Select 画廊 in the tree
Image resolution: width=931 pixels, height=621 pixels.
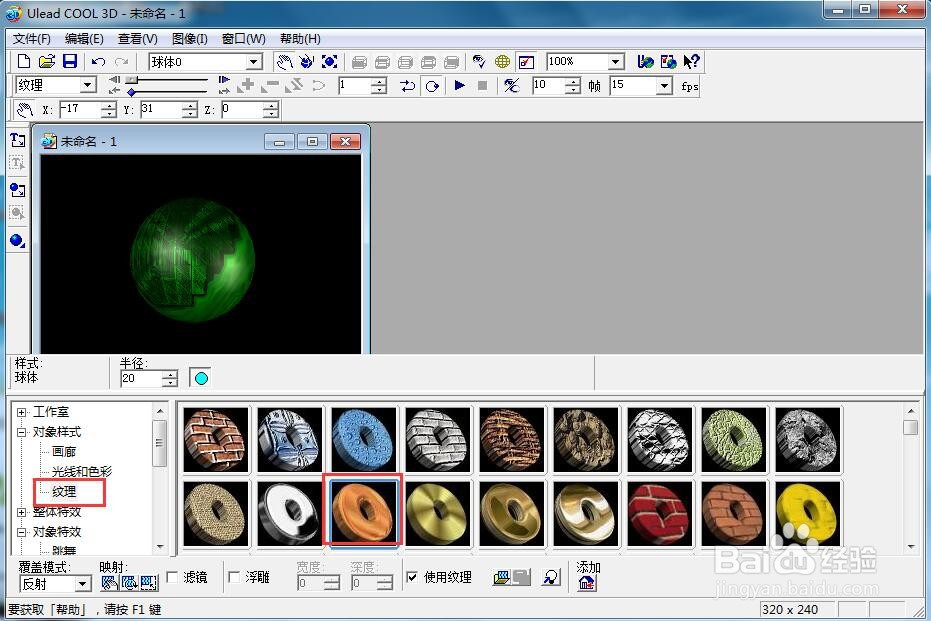click(x=64, y=452)
